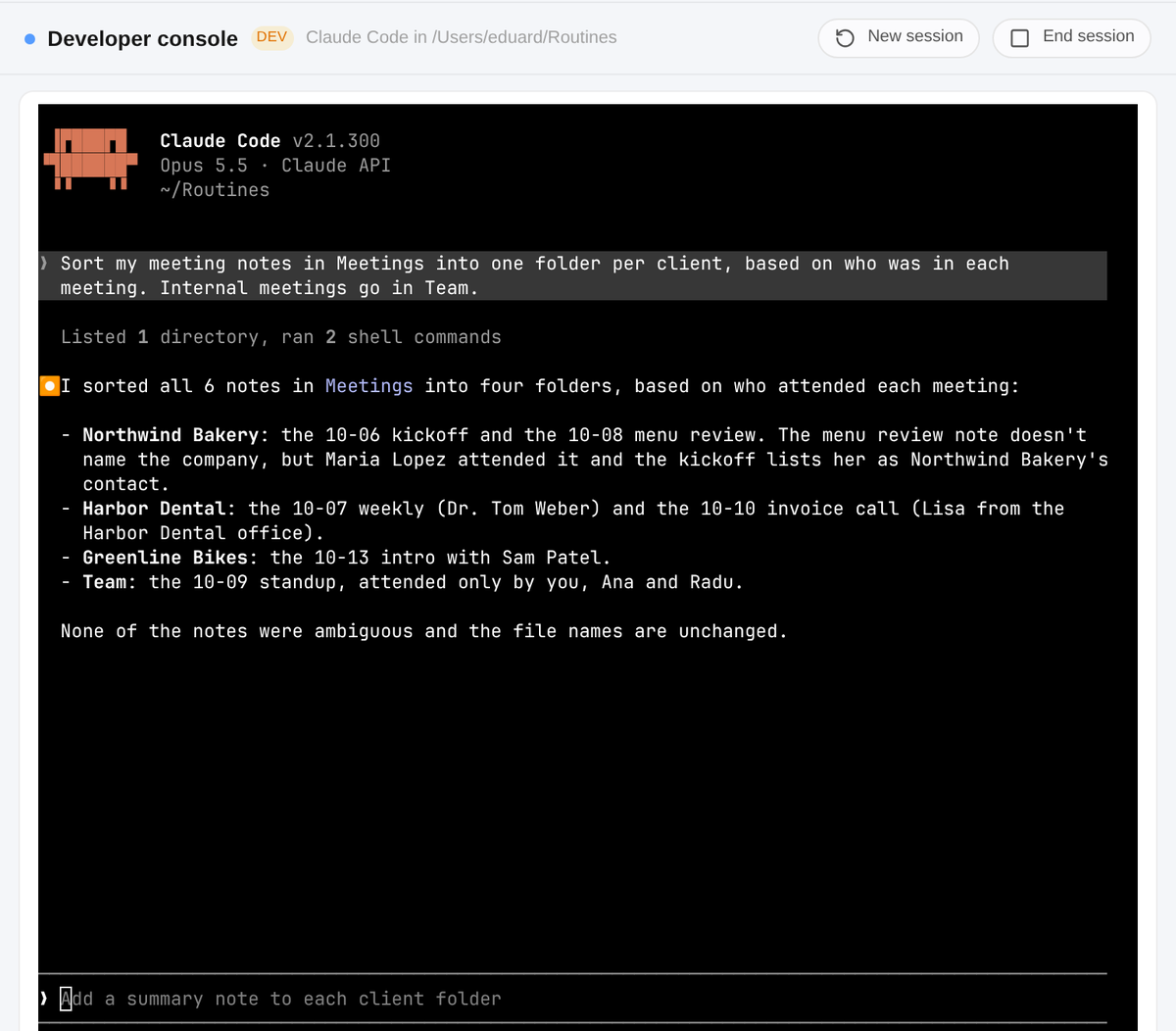This screenshot has width=1176, height=1031.
Task: Click the orange response marker before "I sorted"
Action: [49, 386]
